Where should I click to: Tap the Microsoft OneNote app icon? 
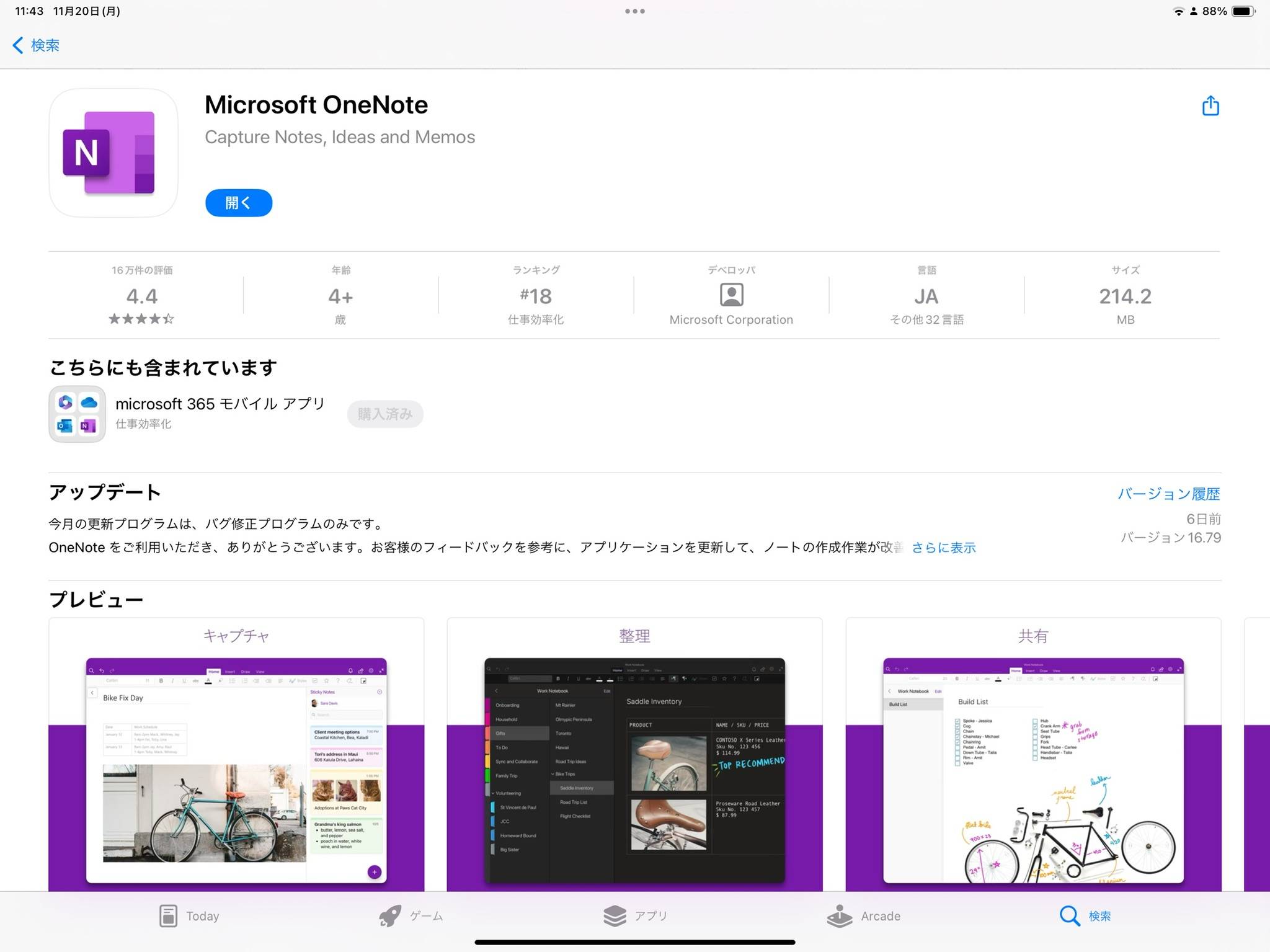[113, 153]
